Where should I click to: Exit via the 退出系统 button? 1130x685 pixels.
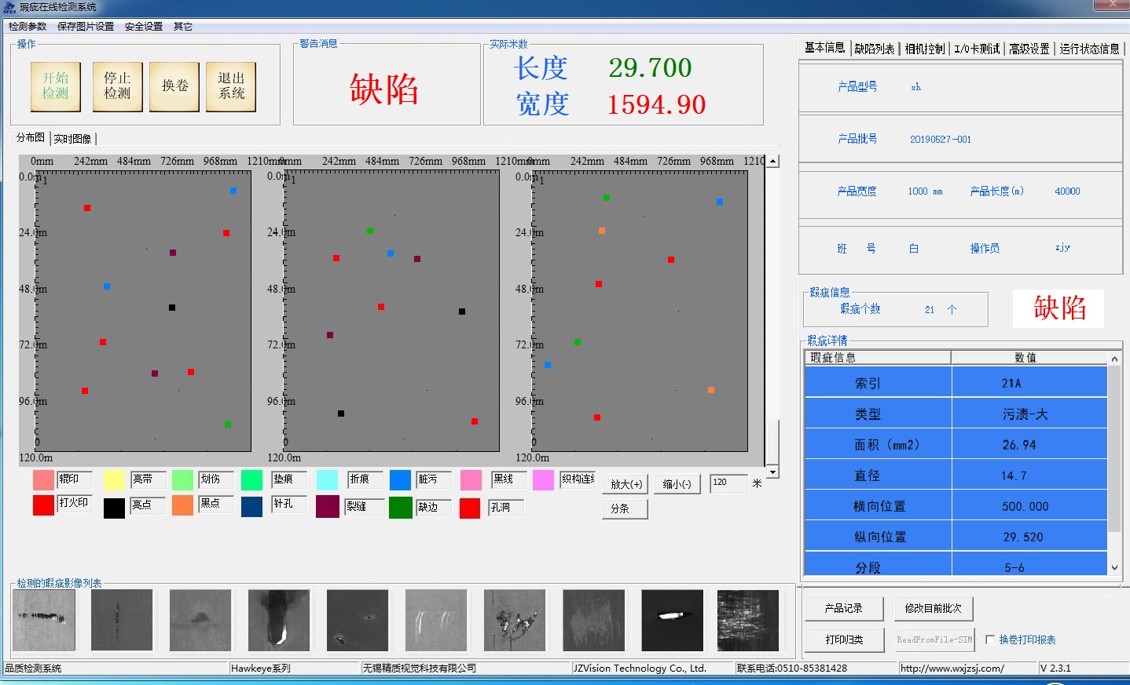point(231,86)
